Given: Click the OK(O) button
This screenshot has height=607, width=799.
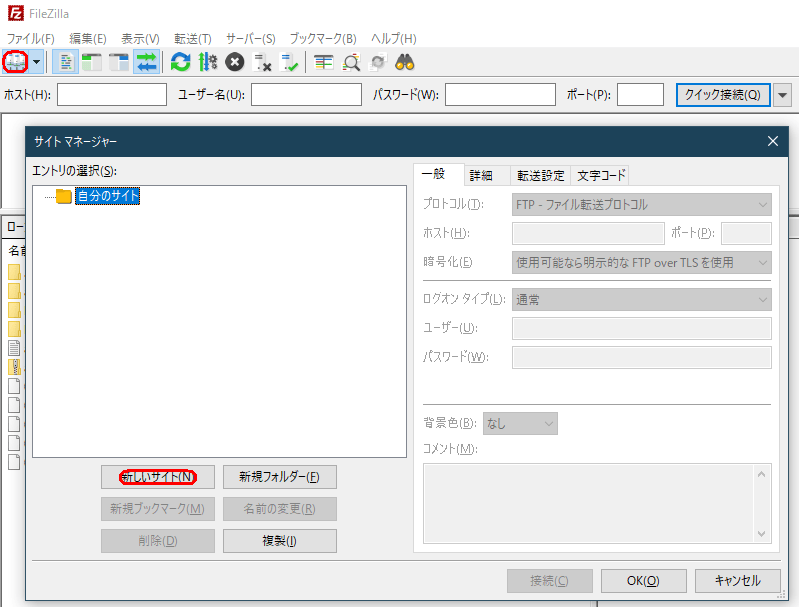Looking at the screenshot, I should point(644,581).
